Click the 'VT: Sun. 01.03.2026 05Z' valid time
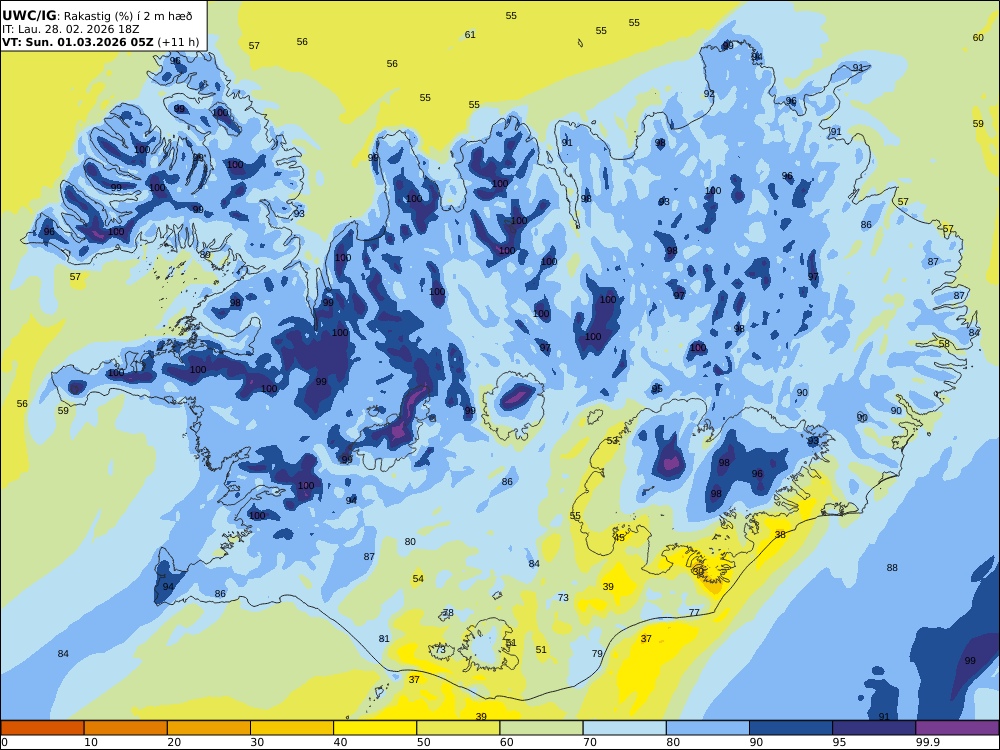The width and height of the screenshot is (1000, 750). (77, 42)
